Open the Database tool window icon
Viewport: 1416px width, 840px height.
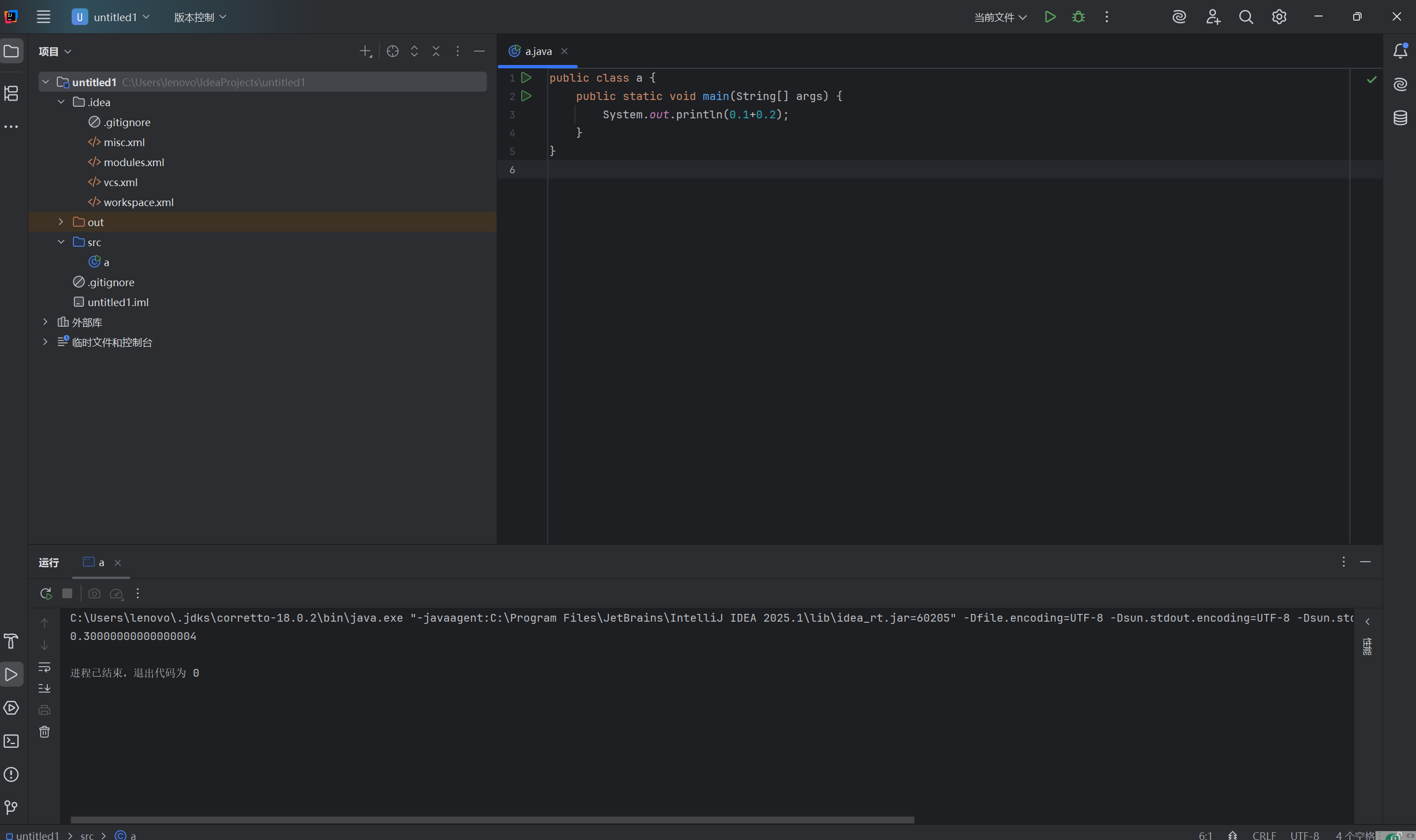[x=1399, y=118]
